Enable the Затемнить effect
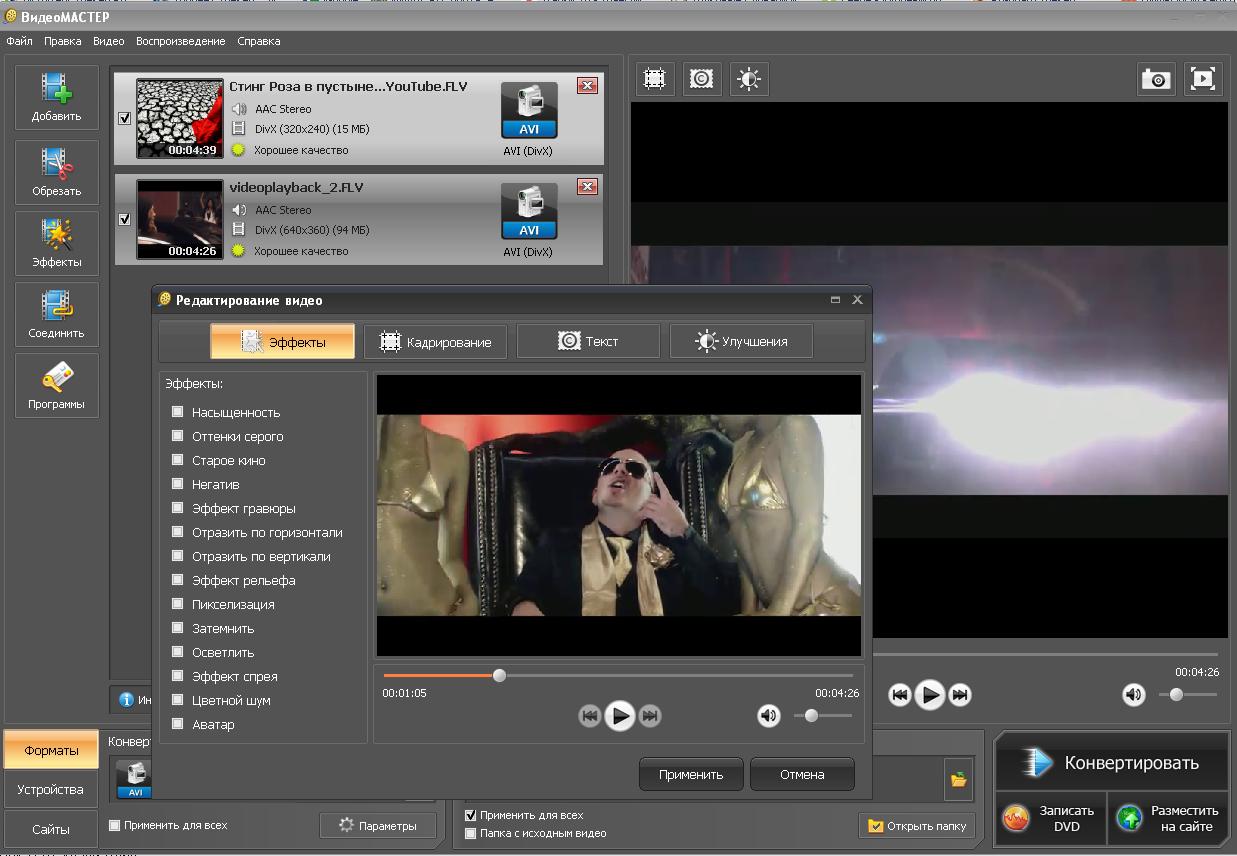1237x856 pixels. [x=178, y=628]
